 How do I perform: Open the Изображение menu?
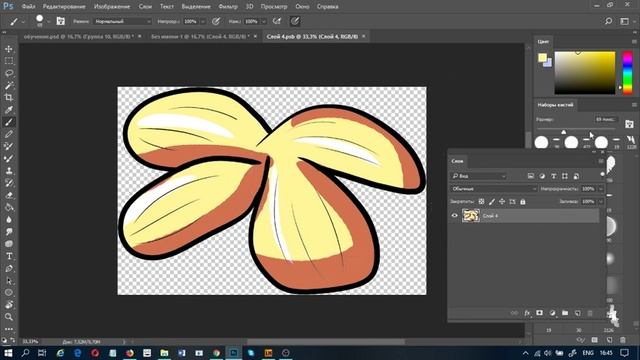112,7
